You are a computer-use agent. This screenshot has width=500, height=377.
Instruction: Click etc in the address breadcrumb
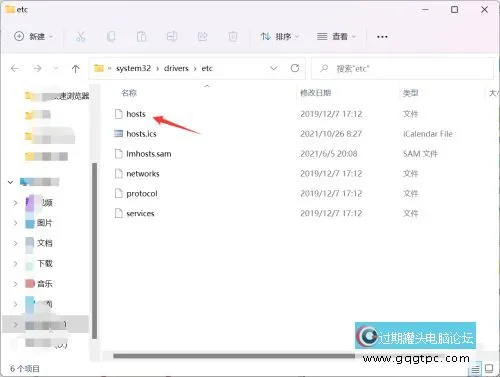click(207, 68)
